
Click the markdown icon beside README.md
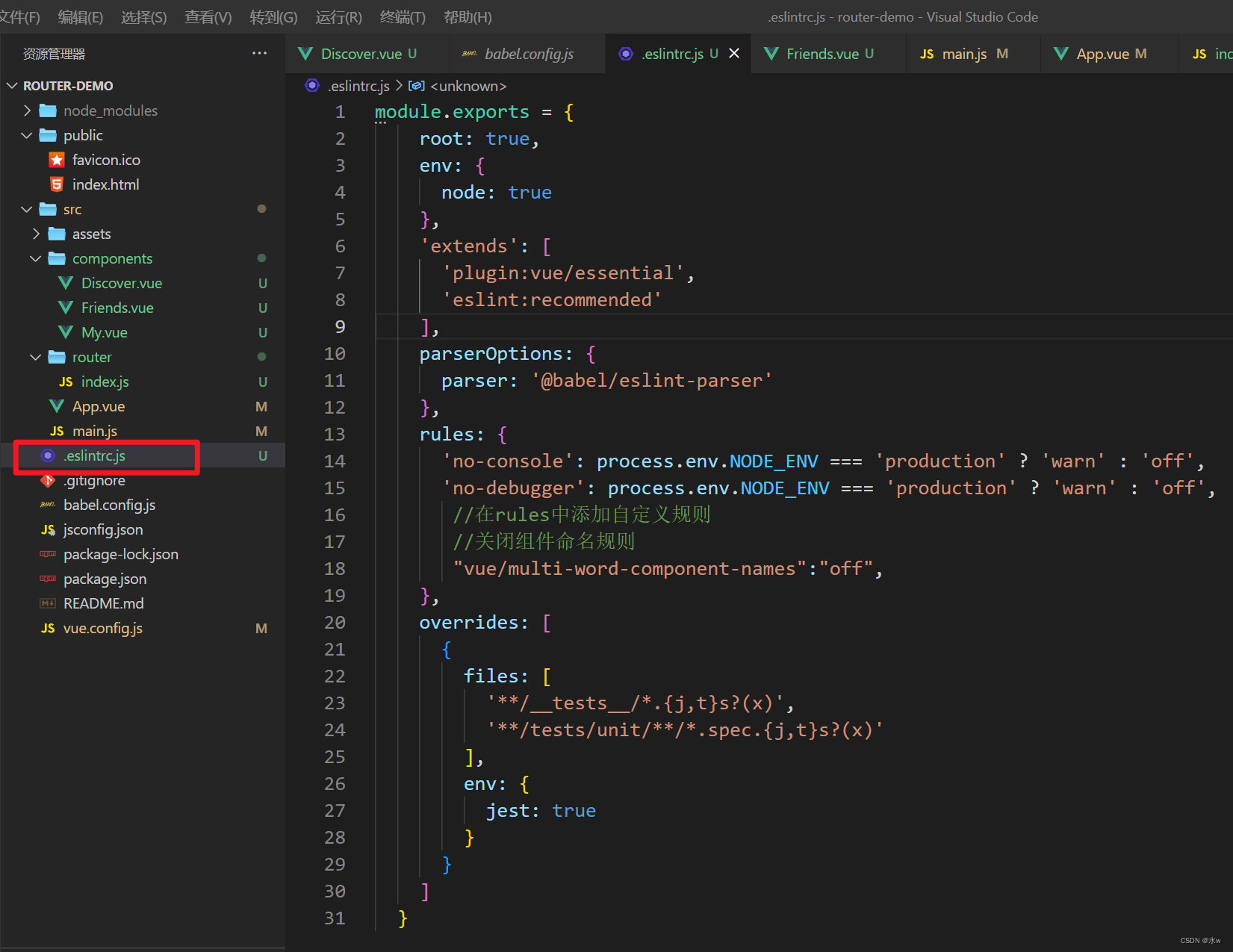coord(48,603)
